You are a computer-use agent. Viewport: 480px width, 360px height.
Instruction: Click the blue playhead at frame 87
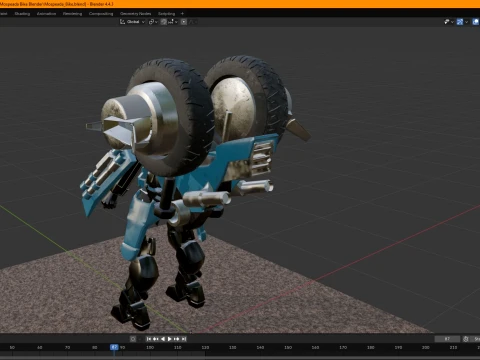pyautogui.click(x=114, y=347)
